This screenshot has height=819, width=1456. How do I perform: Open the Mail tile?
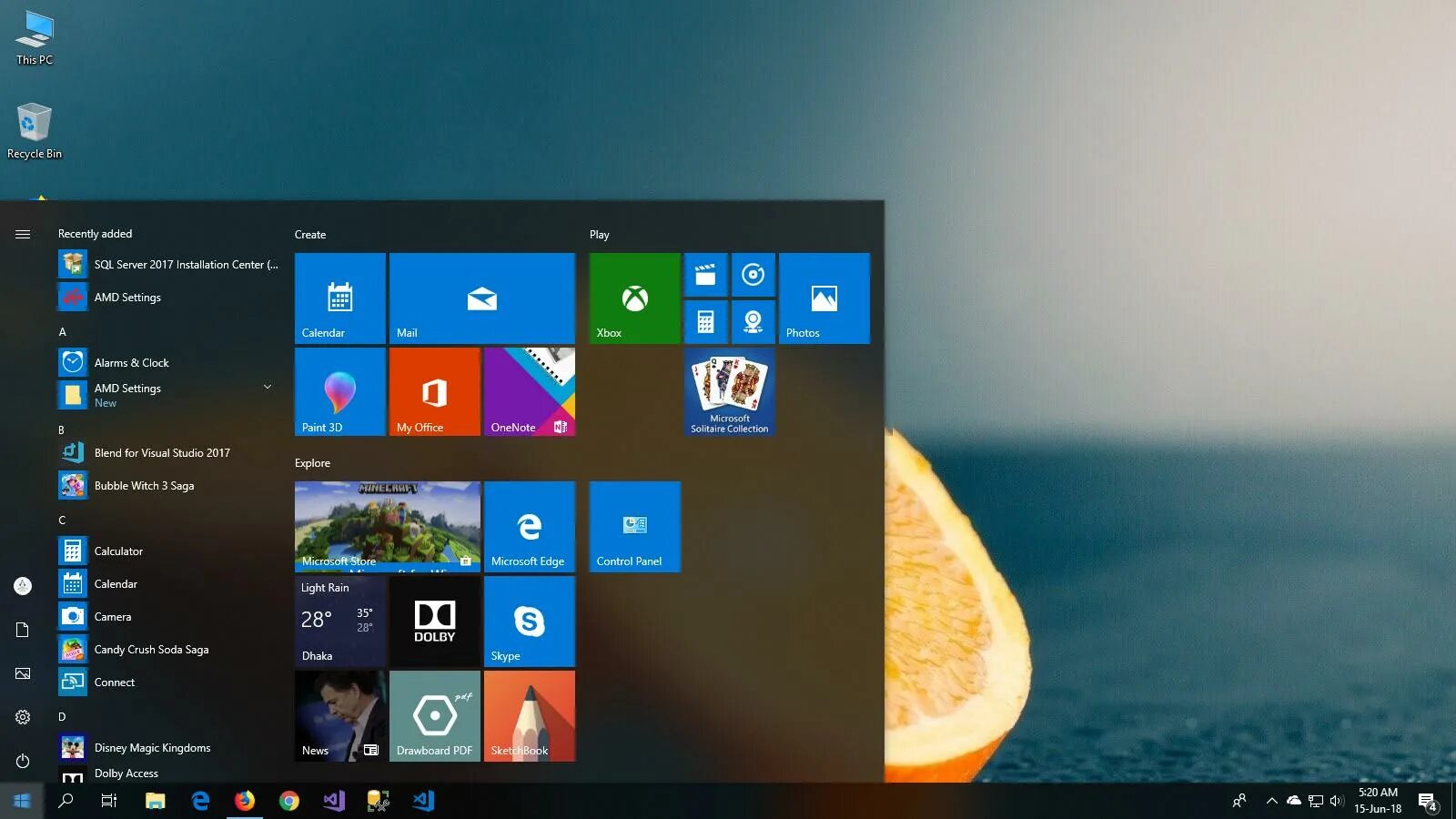point(482,298)
